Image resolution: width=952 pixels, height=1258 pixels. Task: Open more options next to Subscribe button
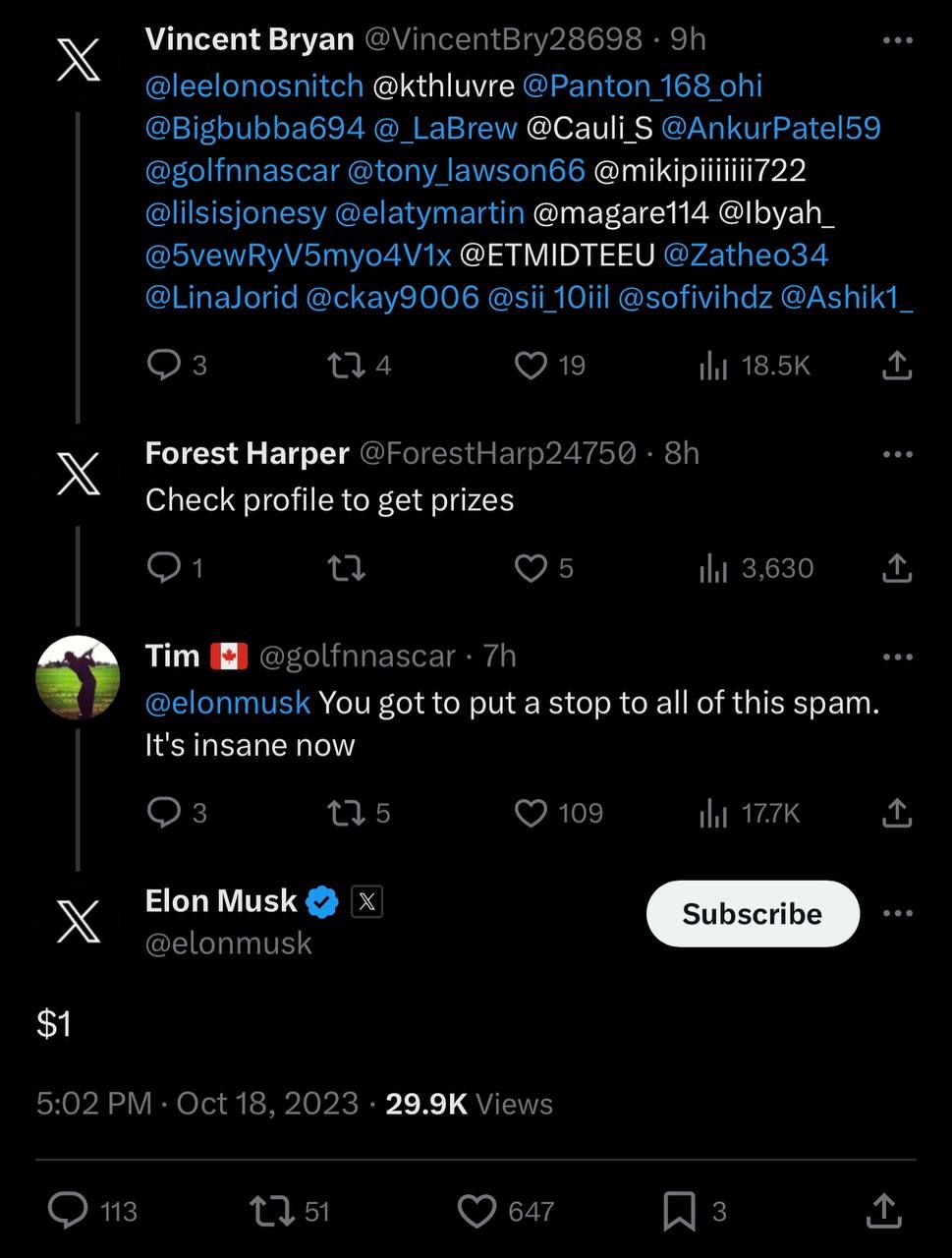[897, 913]
